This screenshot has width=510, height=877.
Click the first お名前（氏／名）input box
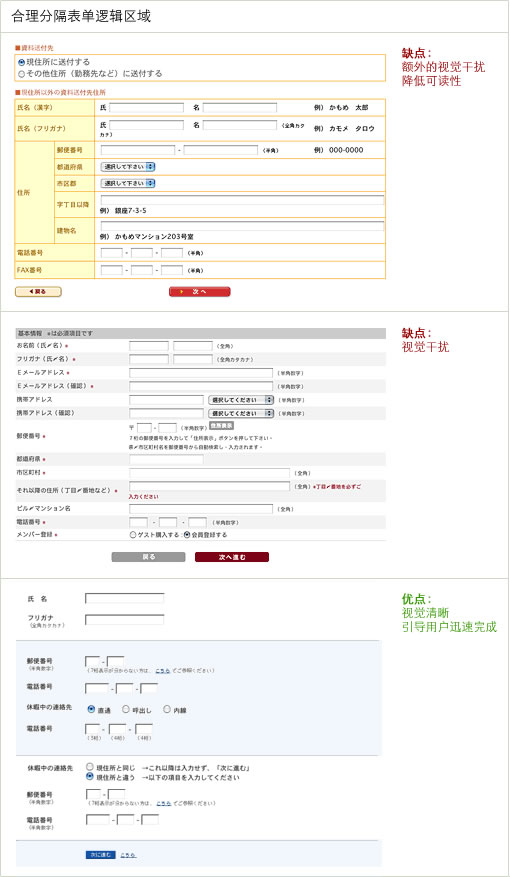tap(149, 346)
